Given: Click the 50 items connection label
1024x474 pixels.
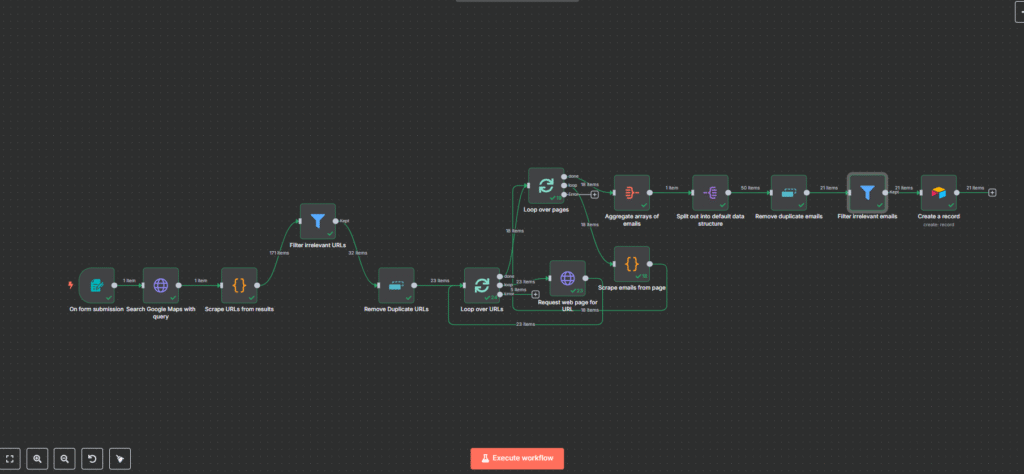Looking at the screenshot, I should pyautogui.click(x=750, y=188).
